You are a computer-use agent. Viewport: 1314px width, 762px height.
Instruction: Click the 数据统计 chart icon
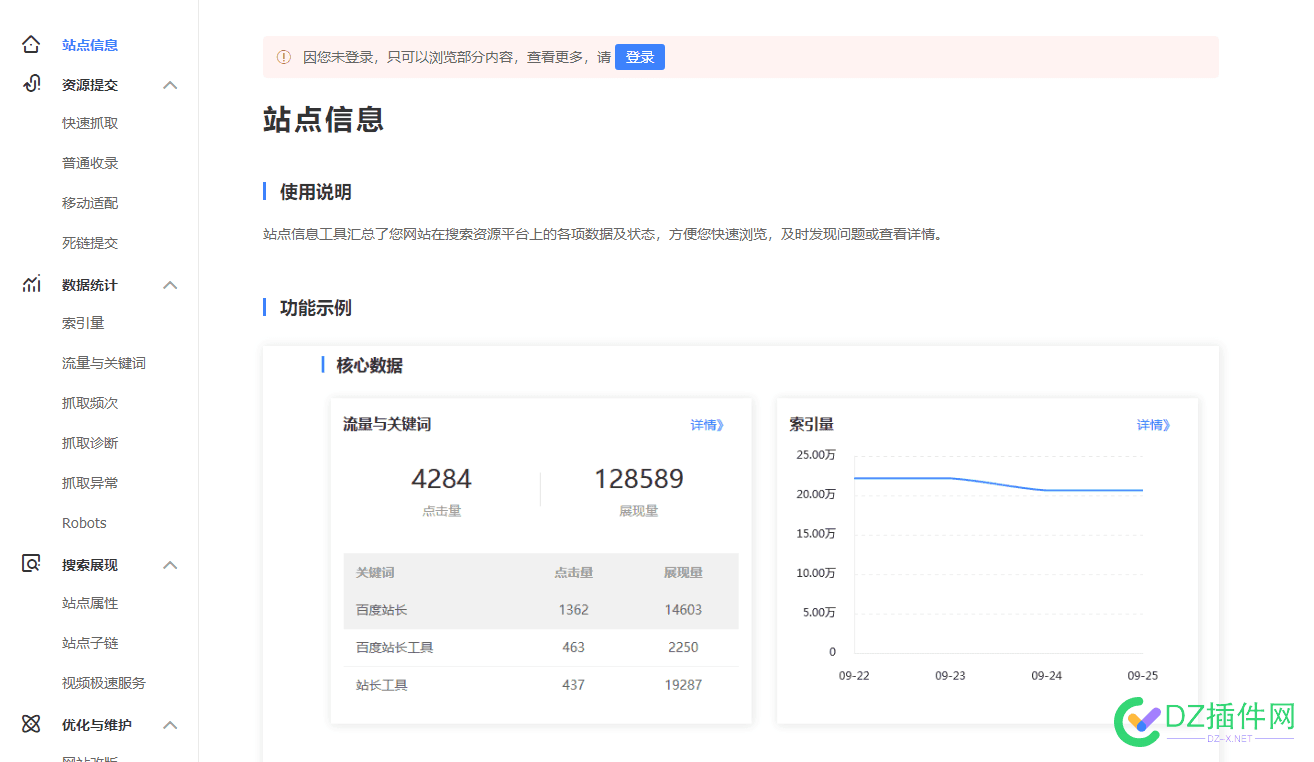pyautogui.click(x=31, y=284)
